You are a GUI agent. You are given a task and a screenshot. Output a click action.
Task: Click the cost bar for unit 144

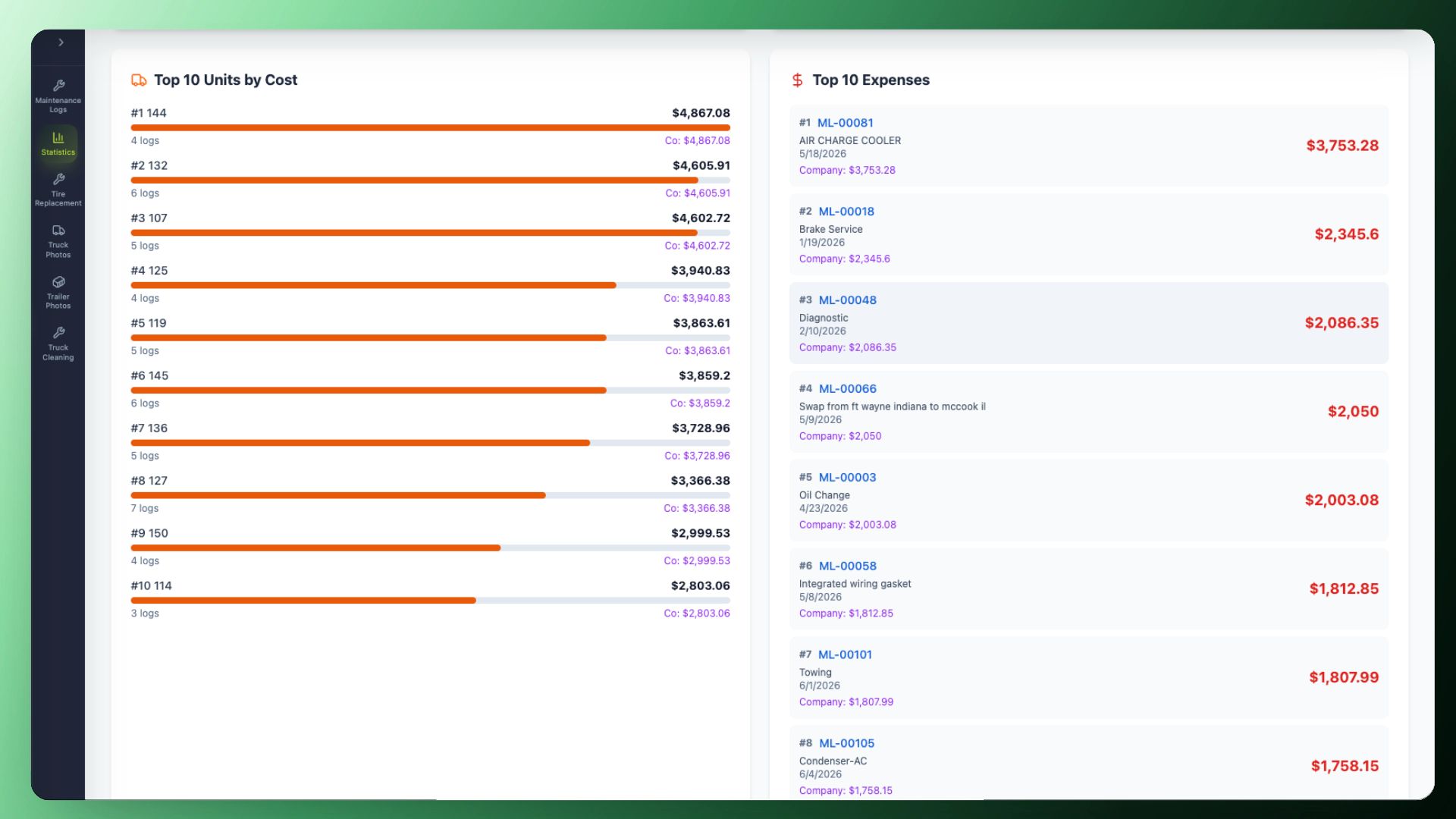[430, 128]
